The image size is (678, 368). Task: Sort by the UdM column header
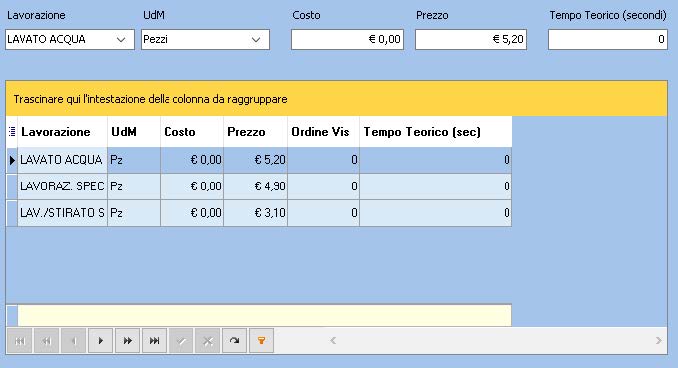pyautogui.click(x=134, y=131)
